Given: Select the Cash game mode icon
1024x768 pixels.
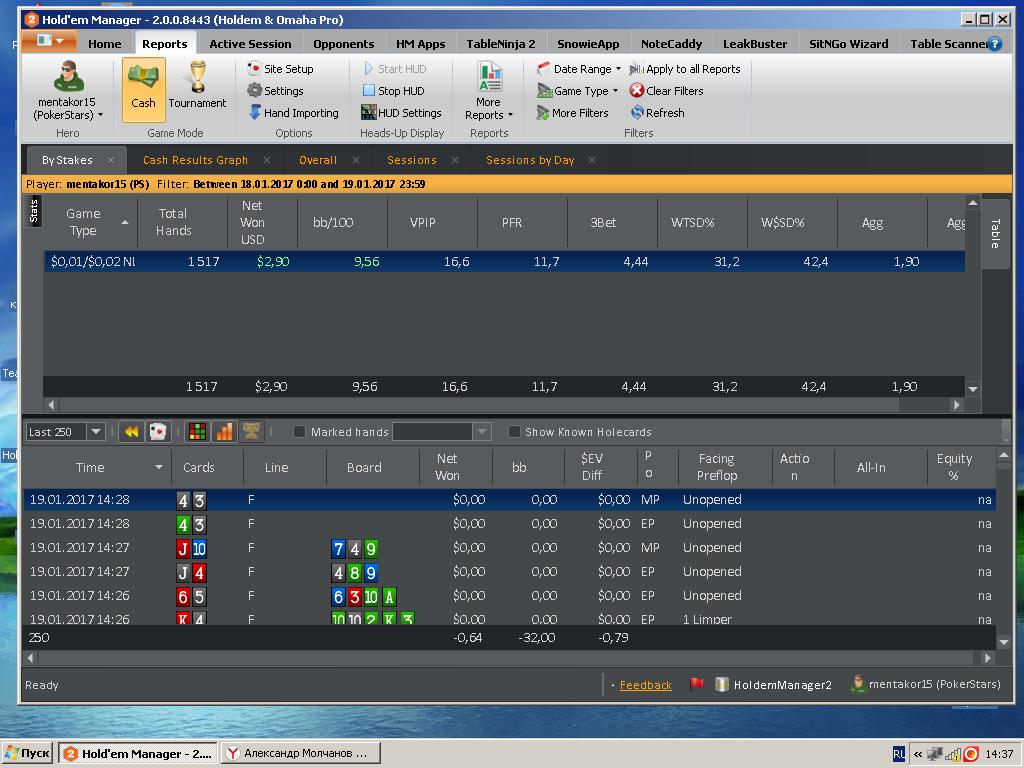Looking at the screenshot, I should coord(143,89).
